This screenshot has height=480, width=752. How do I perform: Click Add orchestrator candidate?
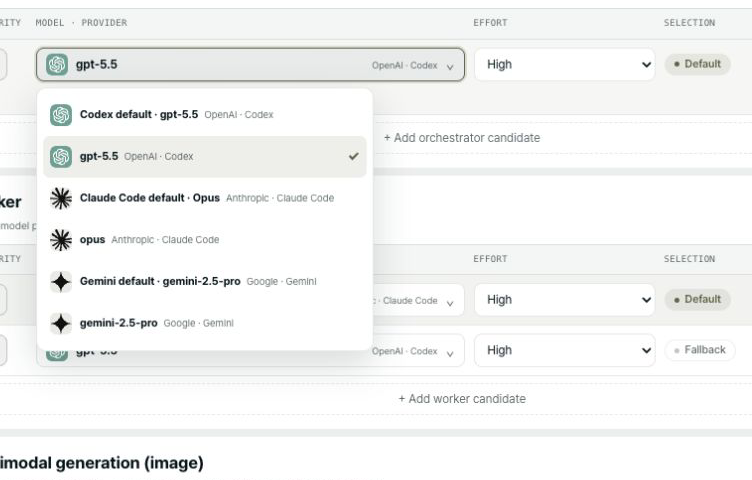click(462, 138)
